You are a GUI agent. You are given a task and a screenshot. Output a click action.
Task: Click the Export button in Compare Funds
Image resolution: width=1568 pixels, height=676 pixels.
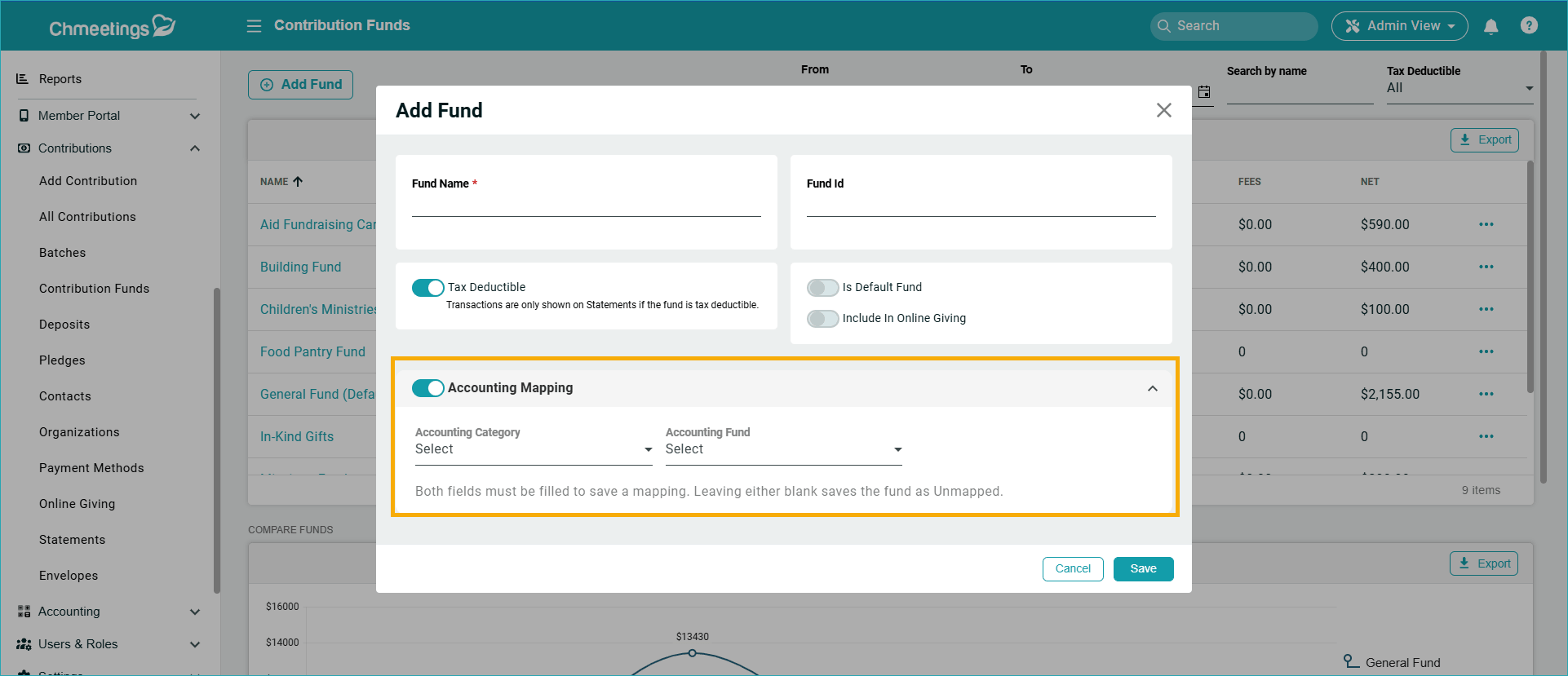(1484, 563)
